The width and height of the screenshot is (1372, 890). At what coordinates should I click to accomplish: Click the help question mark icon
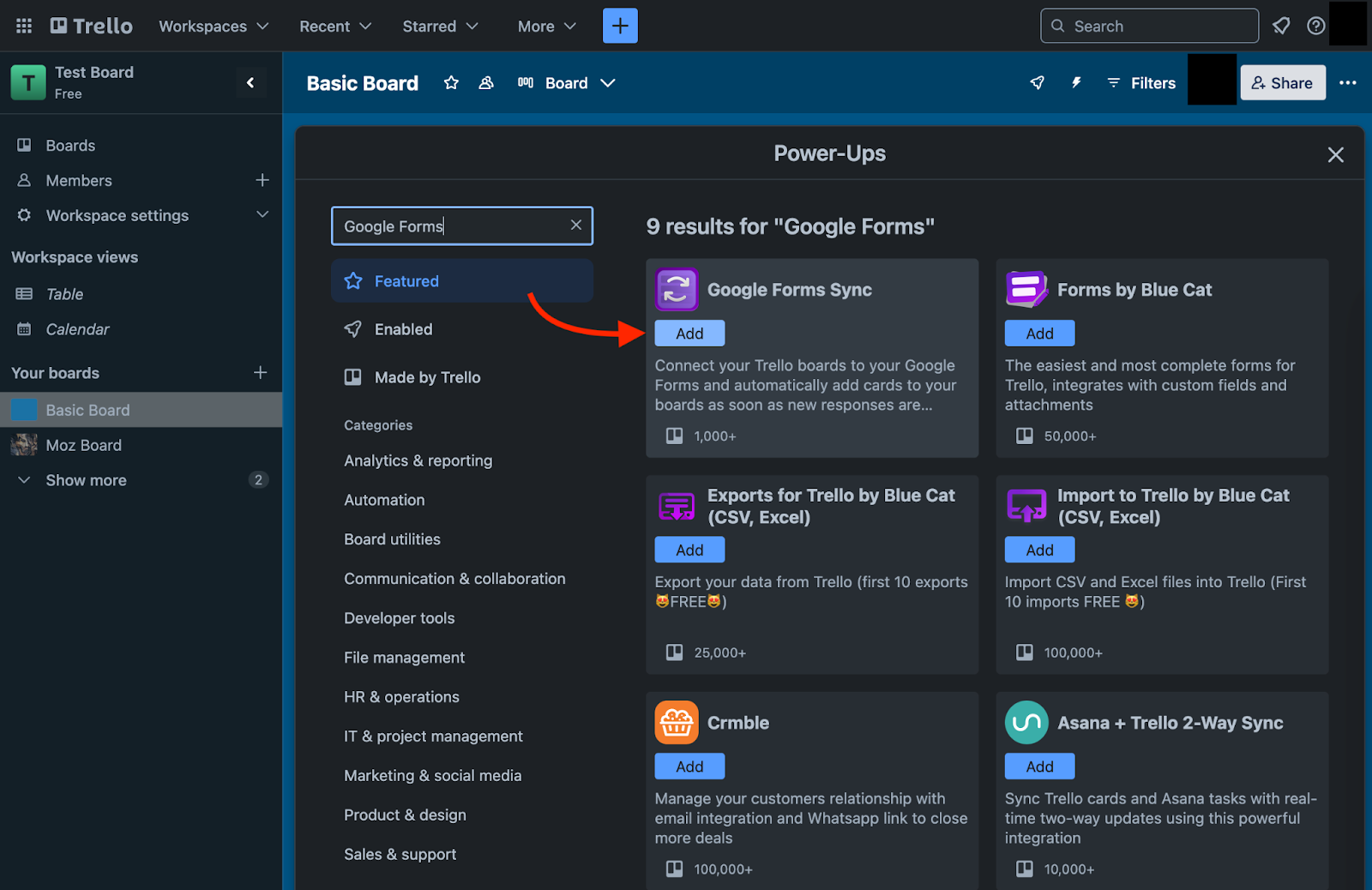tap(1315, 26)
